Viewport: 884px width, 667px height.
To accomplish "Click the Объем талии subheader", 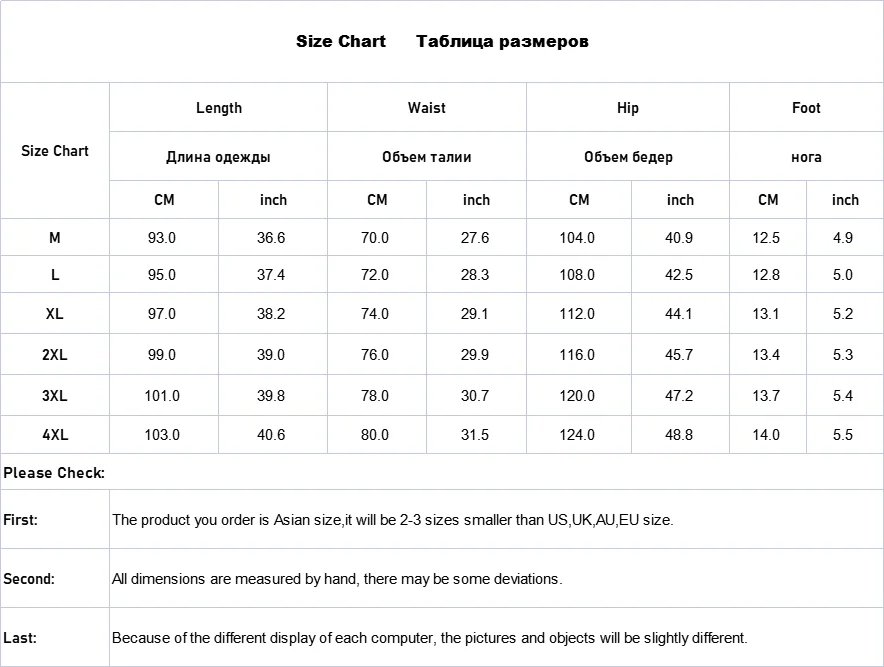I will 427,157.
